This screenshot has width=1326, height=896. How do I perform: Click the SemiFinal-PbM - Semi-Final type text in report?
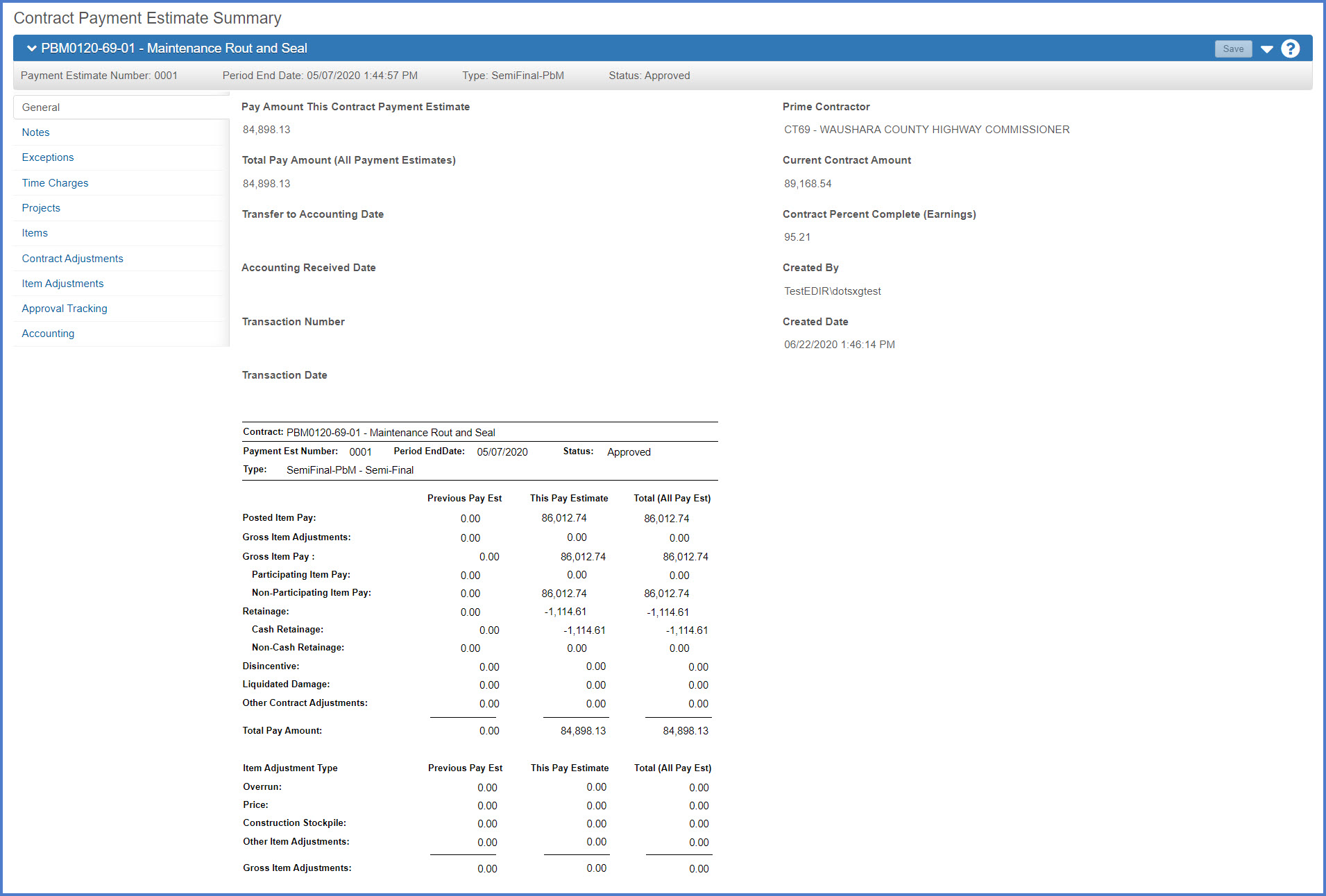(x=350, y=470)
